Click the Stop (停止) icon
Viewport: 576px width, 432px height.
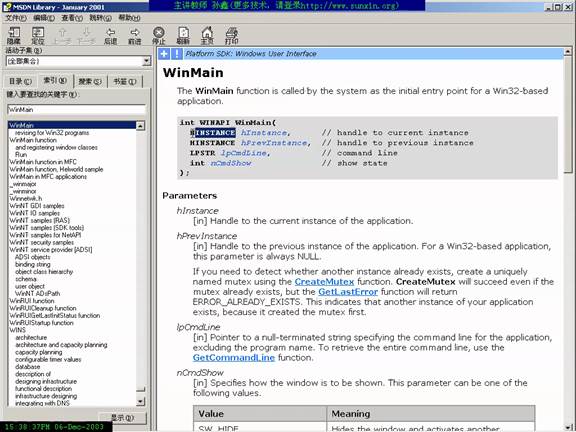pos(159,36)
